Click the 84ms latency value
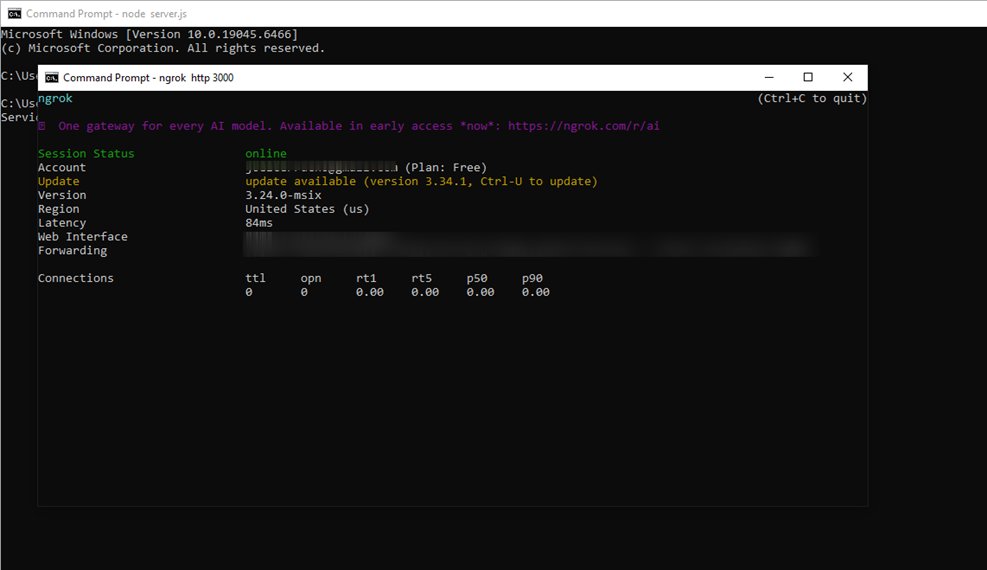Image resolution: width=987 pixels, height=570 pixels. [259, 223]
